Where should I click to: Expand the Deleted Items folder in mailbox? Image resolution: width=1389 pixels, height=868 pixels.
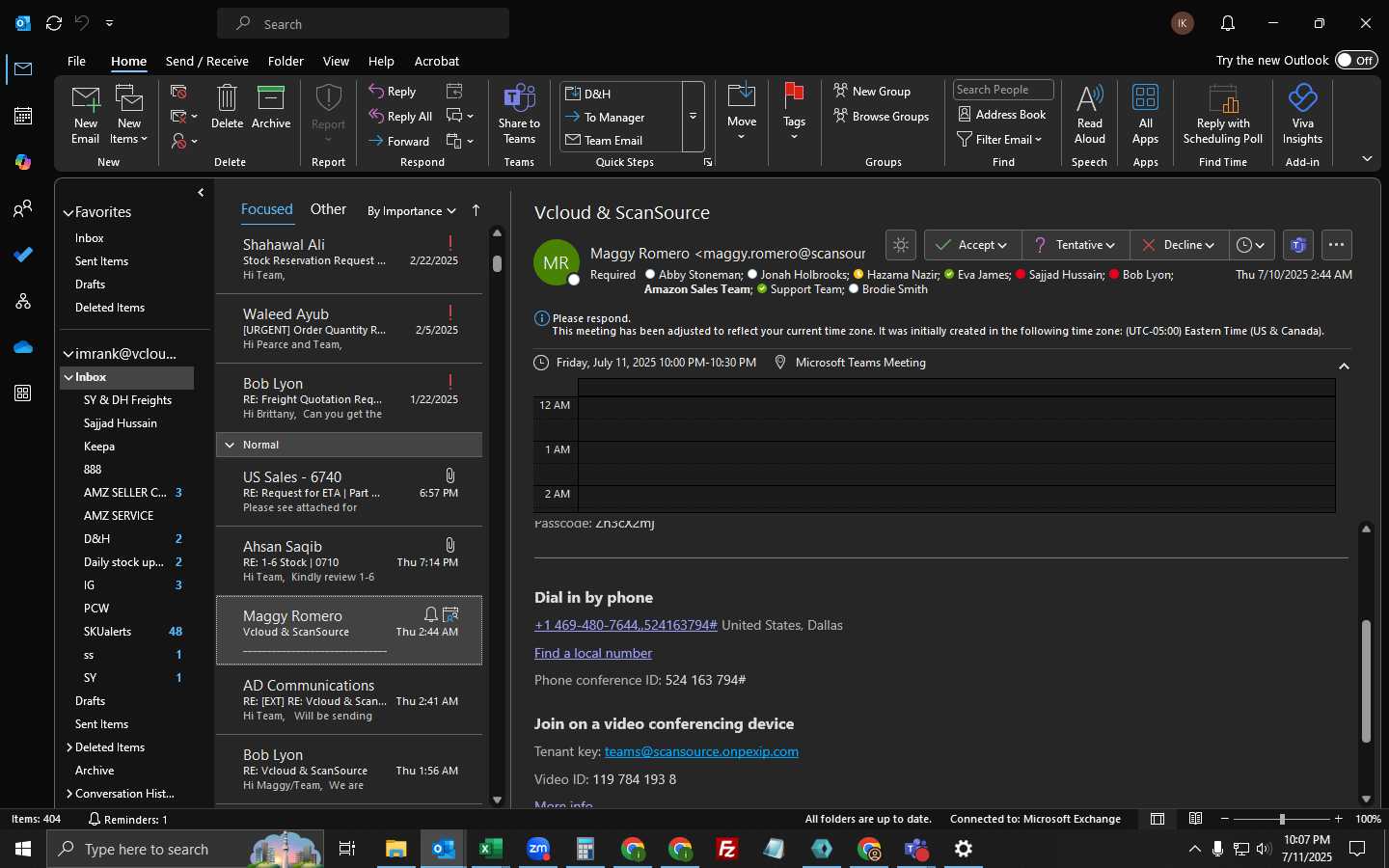click(x=69, y=747)
